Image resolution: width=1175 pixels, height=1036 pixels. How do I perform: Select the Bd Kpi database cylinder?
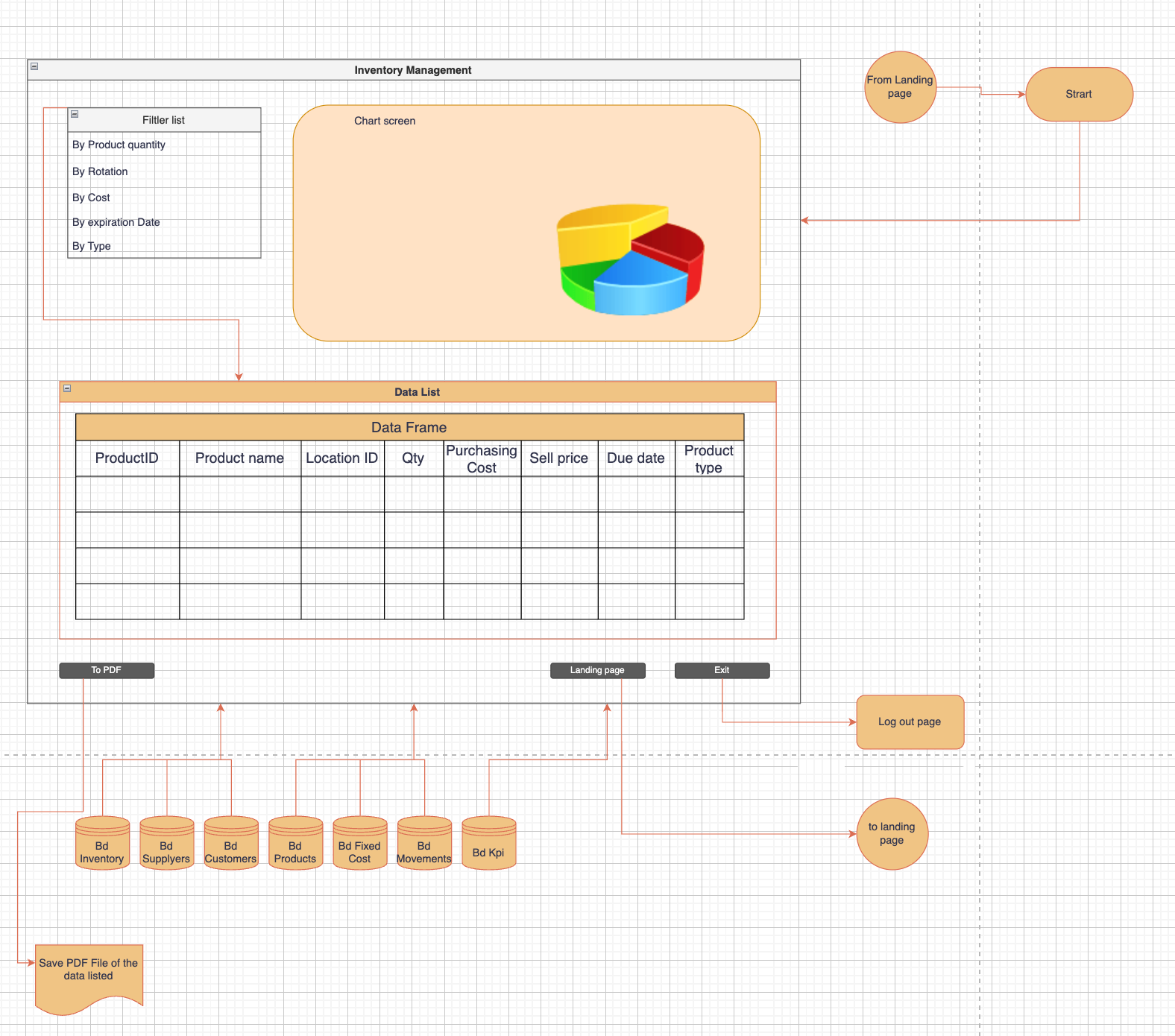tap(488, 844)
